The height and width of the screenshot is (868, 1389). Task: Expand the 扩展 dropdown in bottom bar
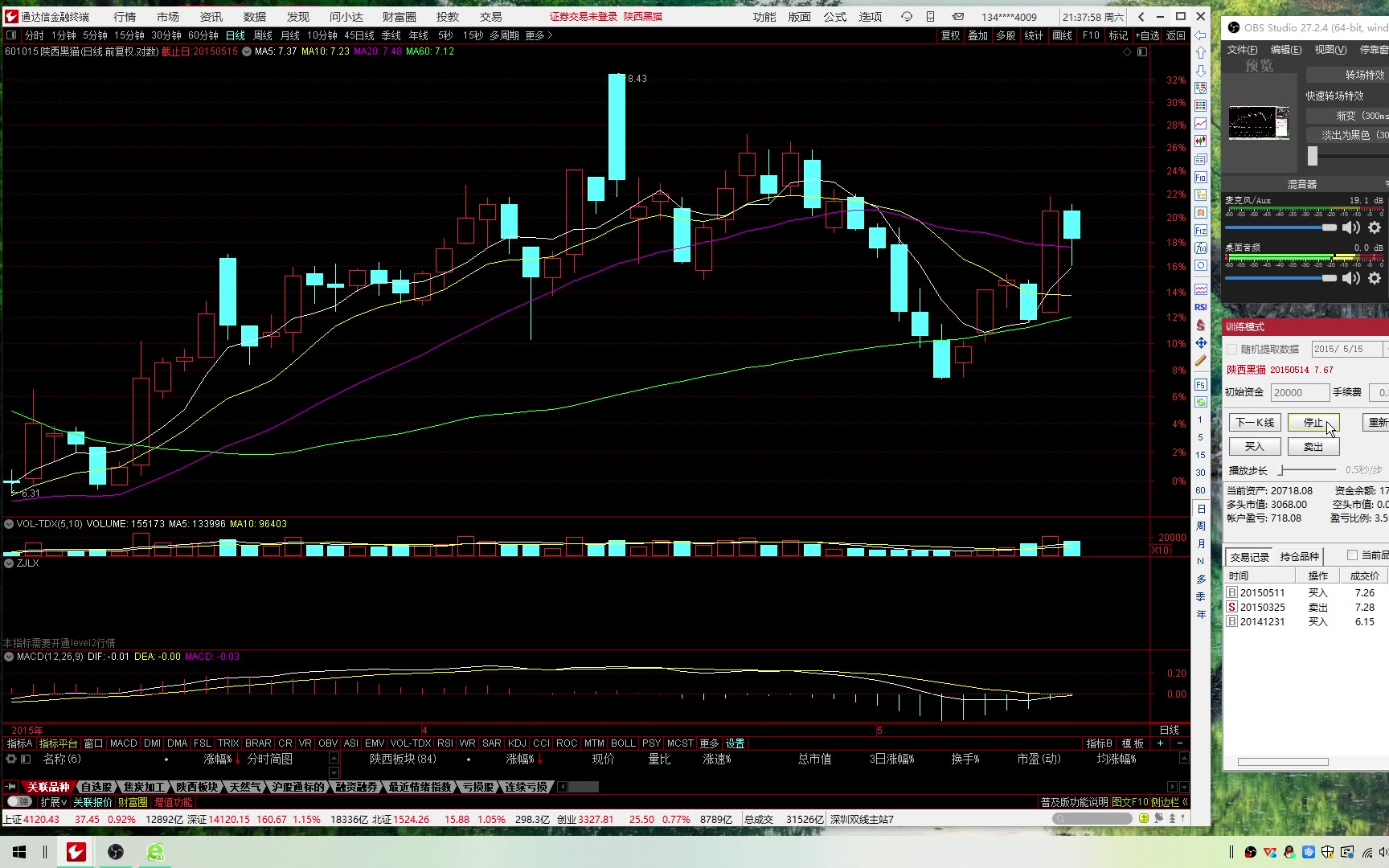[53, 802]
